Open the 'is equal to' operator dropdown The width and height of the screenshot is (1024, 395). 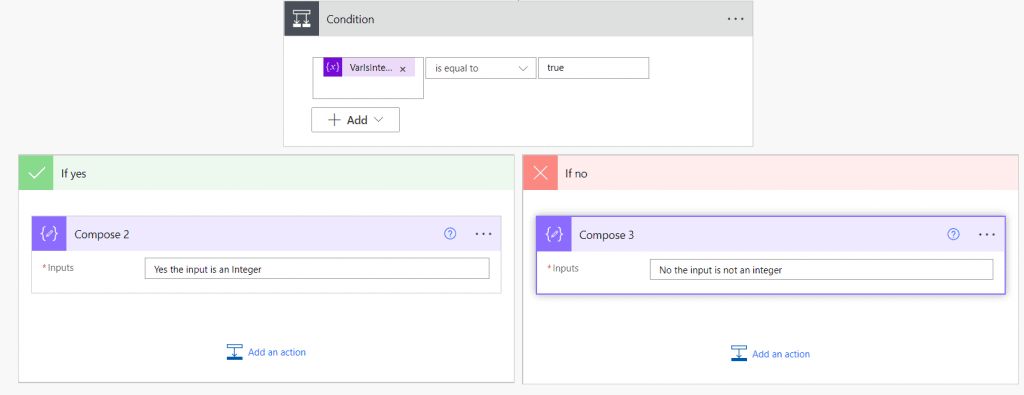click(481, 68)
